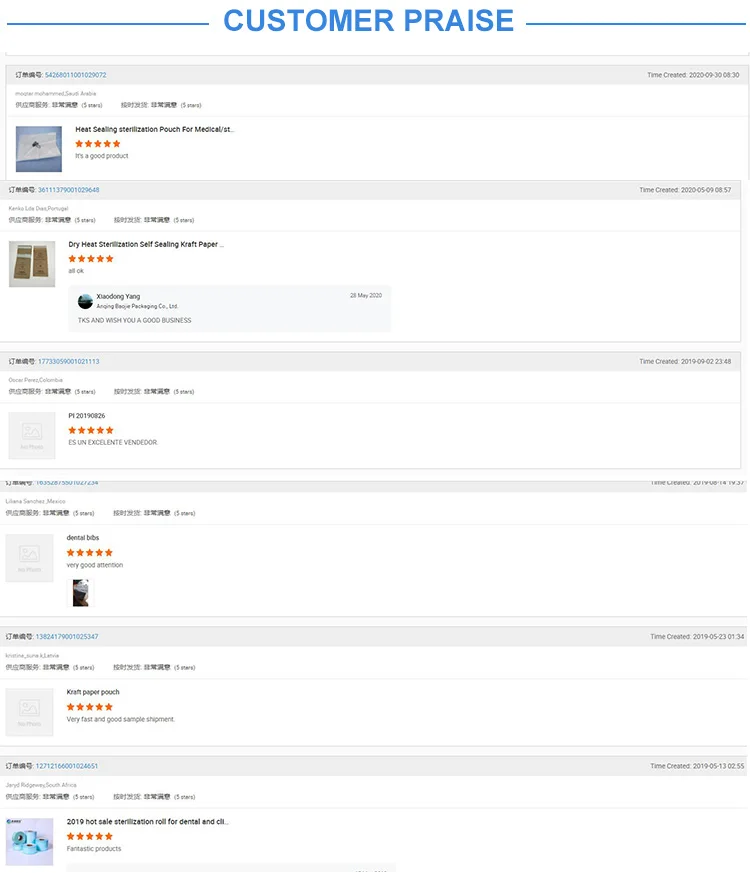Click the star rating under dental bibs
This screenshot has height=873, width=750.
point(90,553)
